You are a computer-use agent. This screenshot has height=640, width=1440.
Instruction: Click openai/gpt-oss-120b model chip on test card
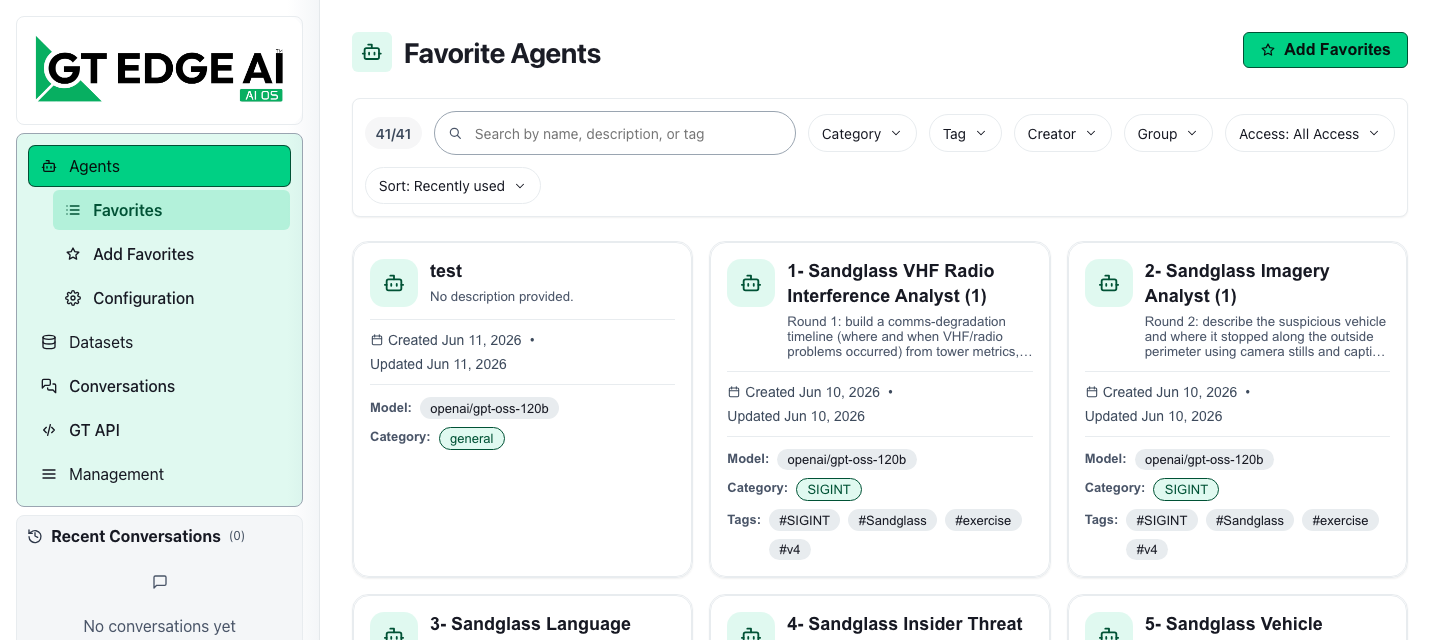click(x=489, y=408)
